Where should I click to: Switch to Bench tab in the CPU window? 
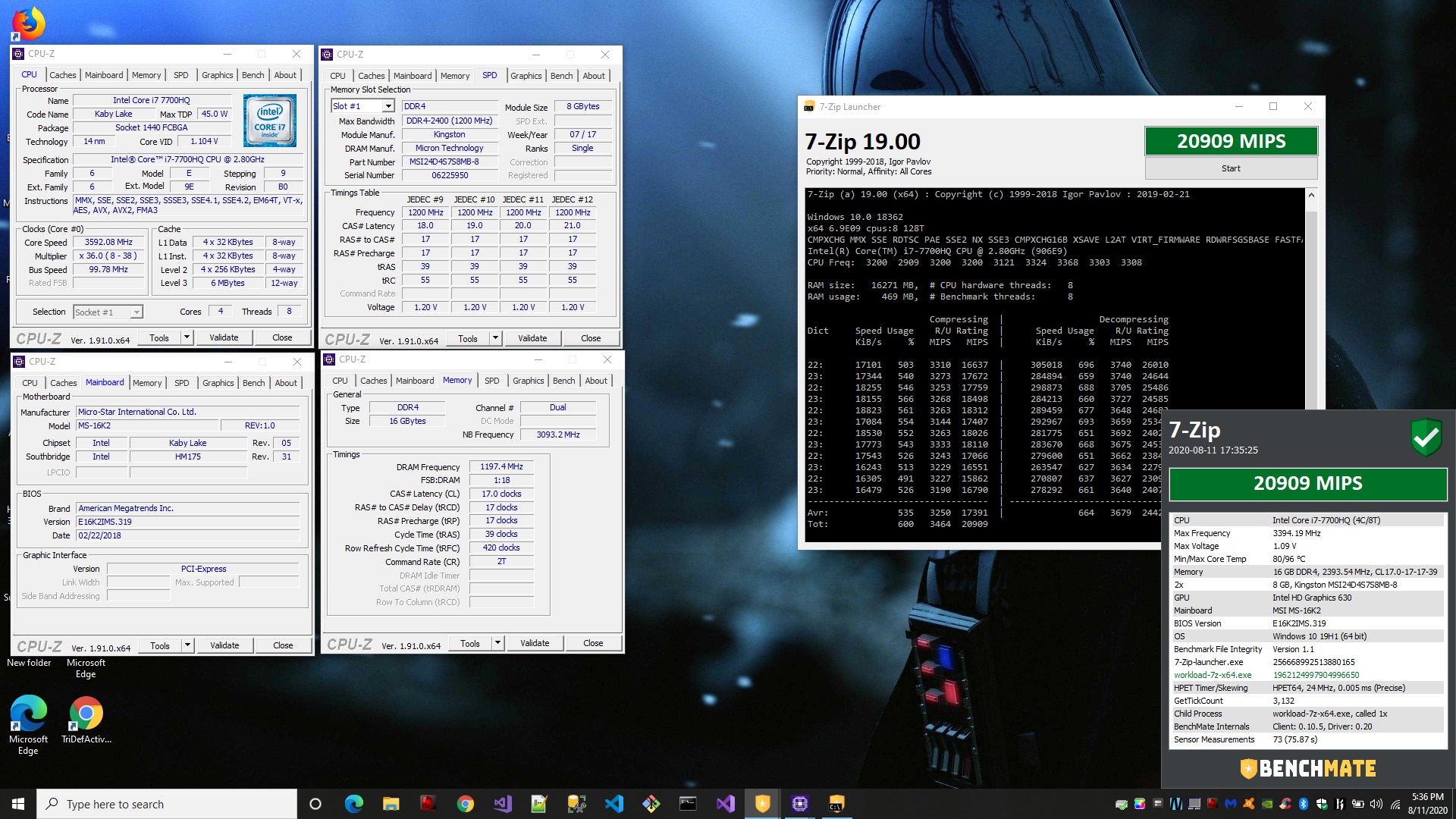coord(253,75)
